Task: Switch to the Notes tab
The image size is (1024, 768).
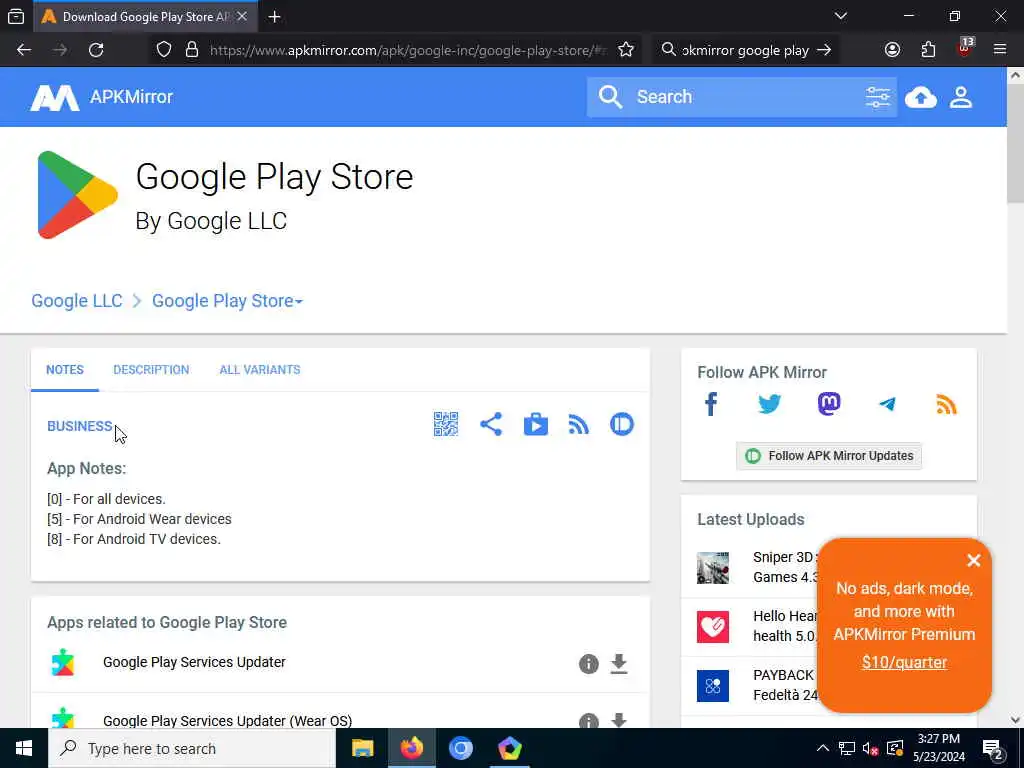Action: (x=65, y=370)
